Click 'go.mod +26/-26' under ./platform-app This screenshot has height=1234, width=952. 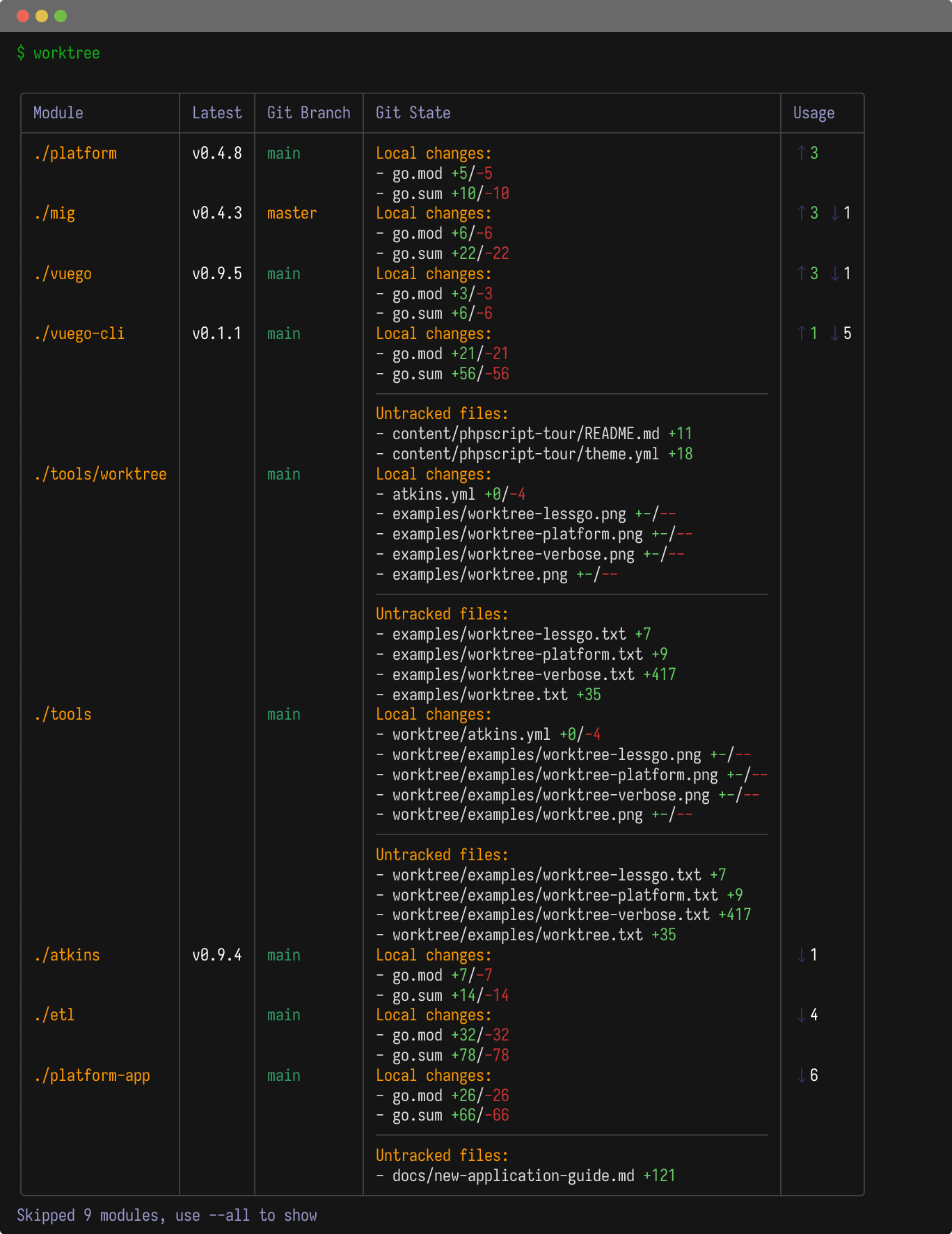tap(443, 1095)
